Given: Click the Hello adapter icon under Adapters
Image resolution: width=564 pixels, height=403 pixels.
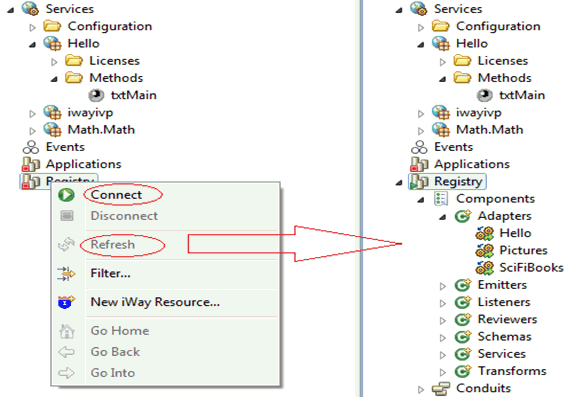Looking at the screenshot, I should [x=485, y=233].
